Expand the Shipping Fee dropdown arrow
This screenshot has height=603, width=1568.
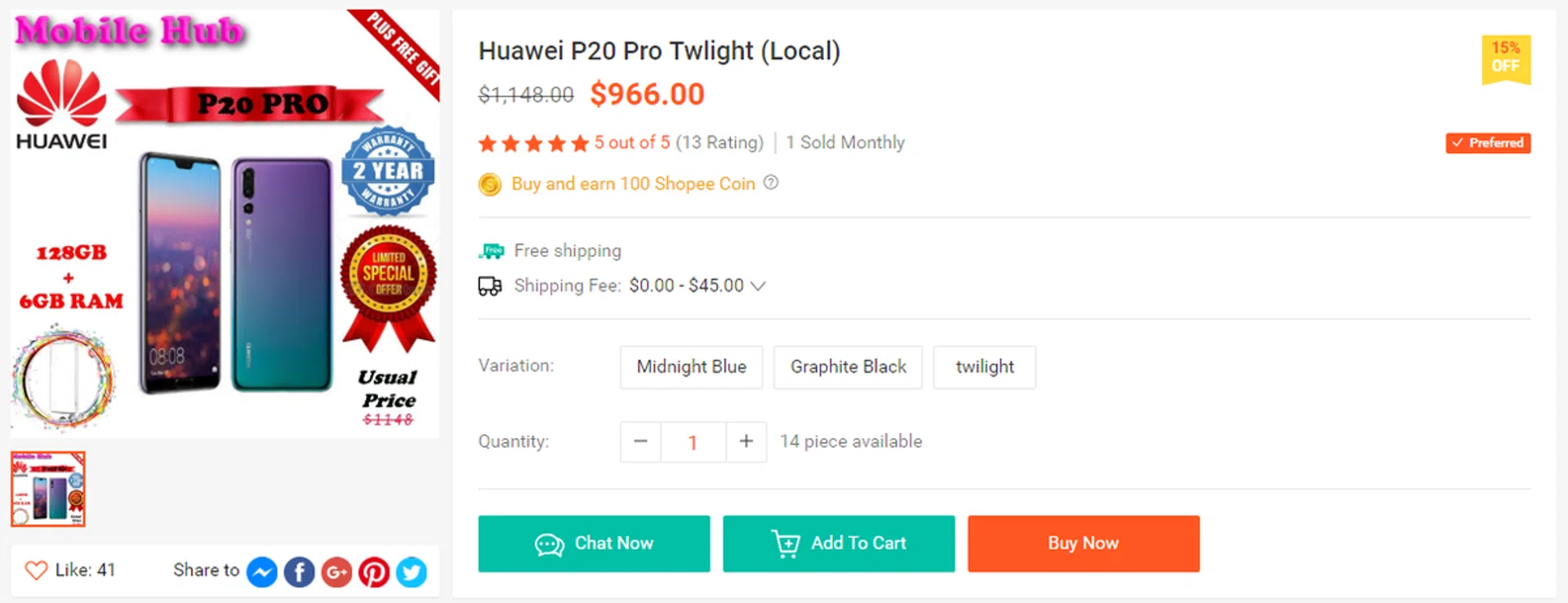[758, 286]
